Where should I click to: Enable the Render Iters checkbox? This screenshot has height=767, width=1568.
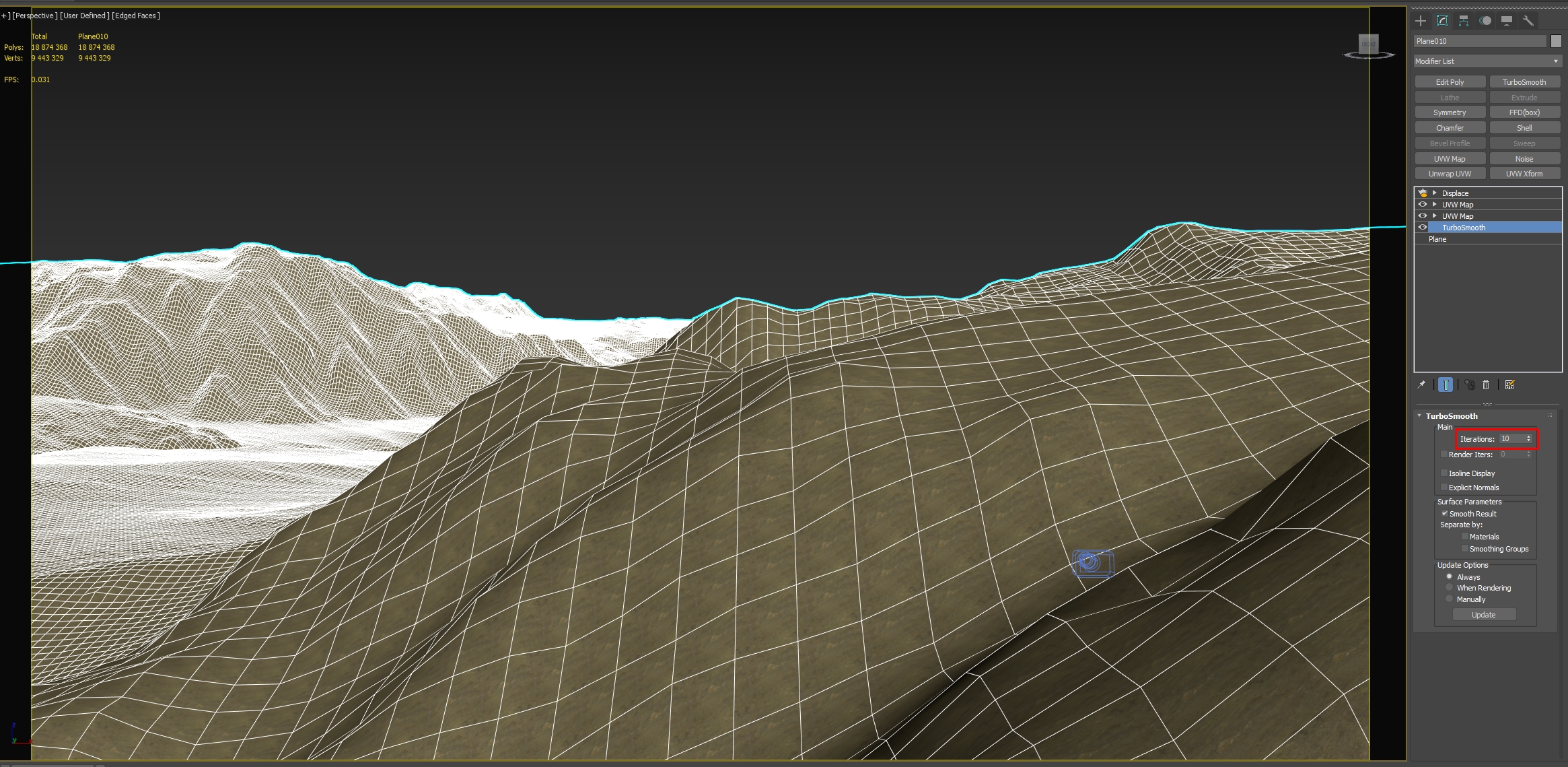1444,454
